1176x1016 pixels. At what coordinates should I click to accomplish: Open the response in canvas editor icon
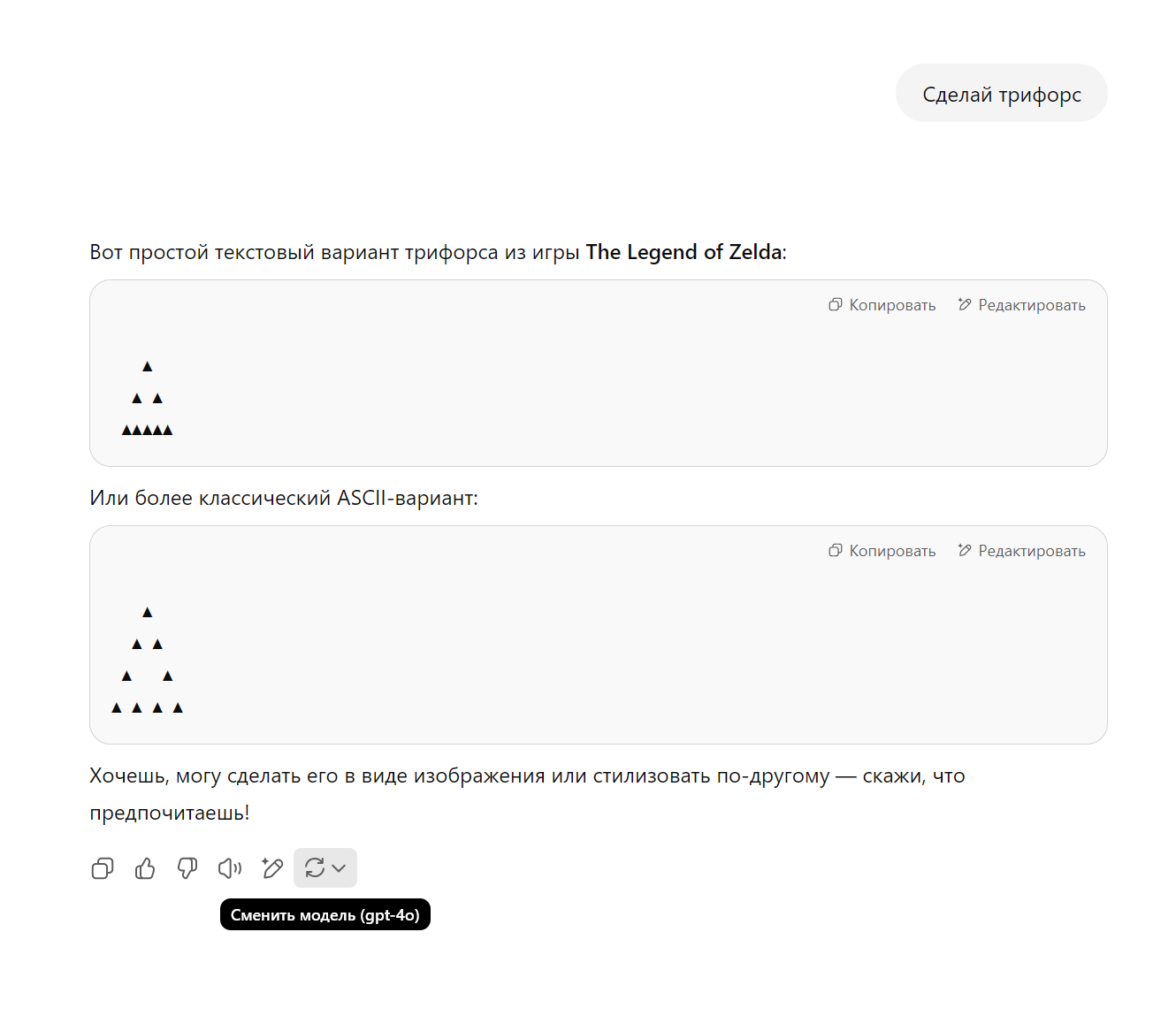coord(272,868)
